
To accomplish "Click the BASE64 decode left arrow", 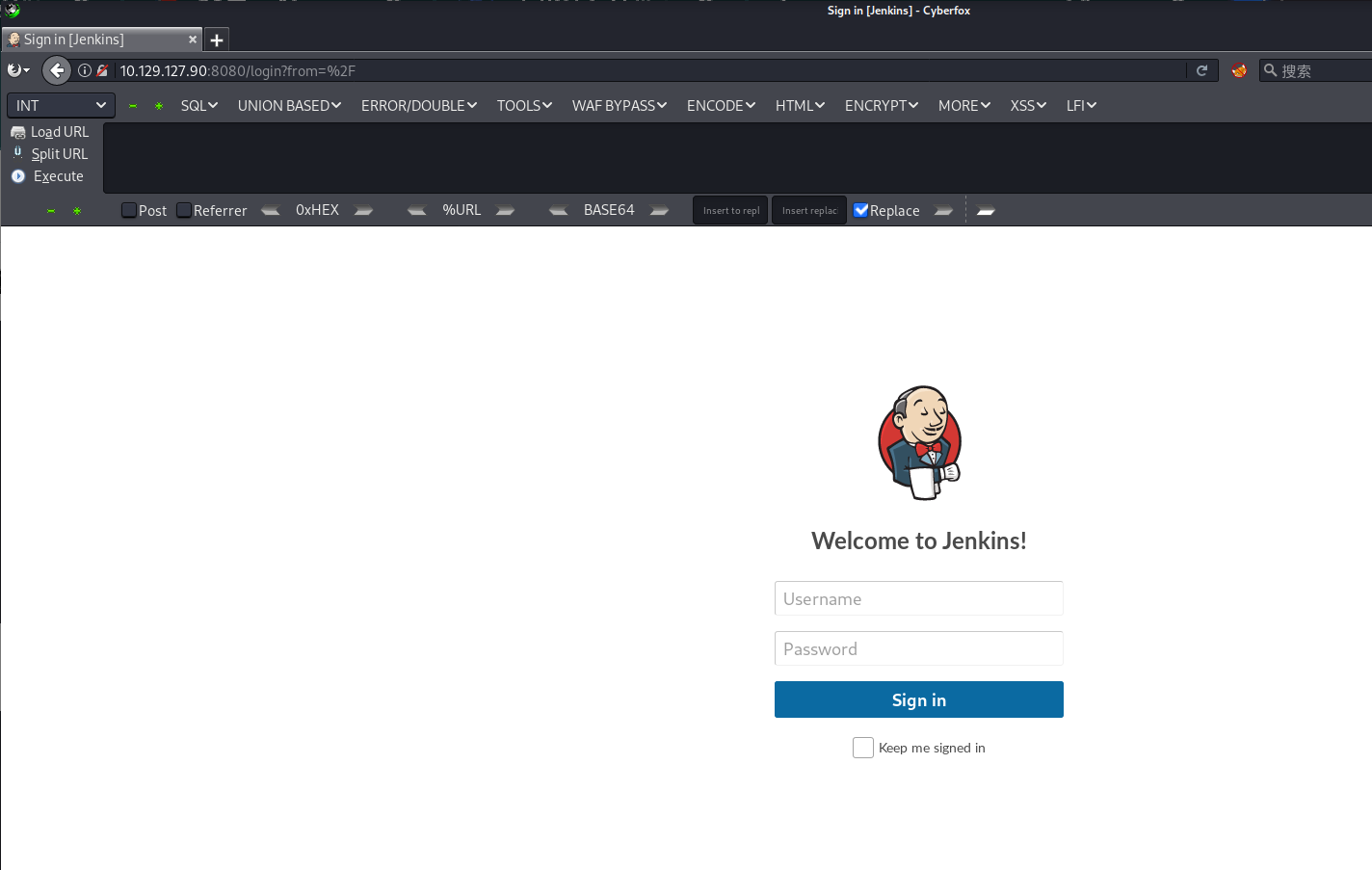I will [x=558, y=210].
